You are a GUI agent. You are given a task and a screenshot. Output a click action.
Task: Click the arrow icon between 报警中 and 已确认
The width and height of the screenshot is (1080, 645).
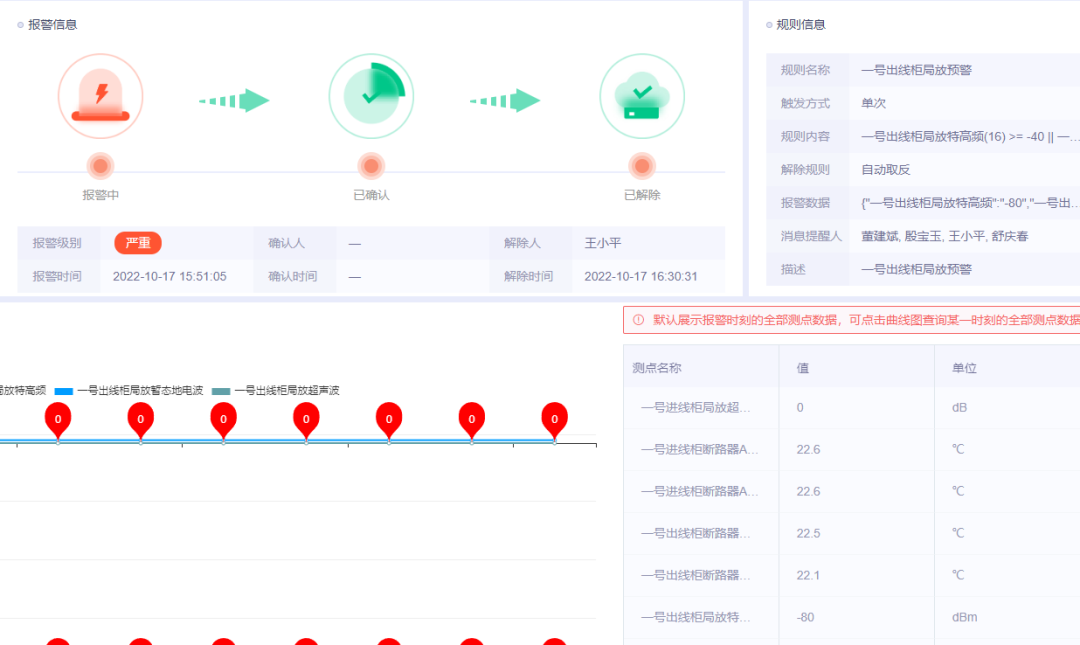pyautogui.click(x=235, y=100)
